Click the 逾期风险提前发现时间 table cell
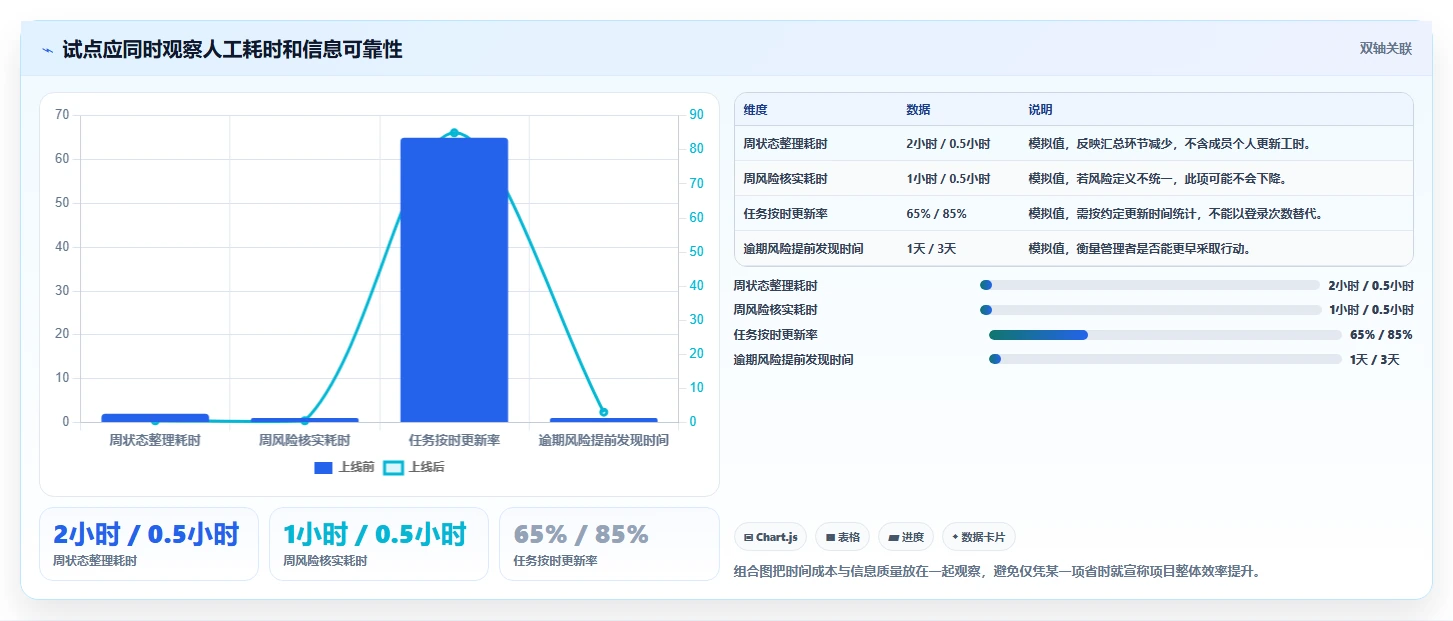The image size is (1453, 621). coord(803,248)
